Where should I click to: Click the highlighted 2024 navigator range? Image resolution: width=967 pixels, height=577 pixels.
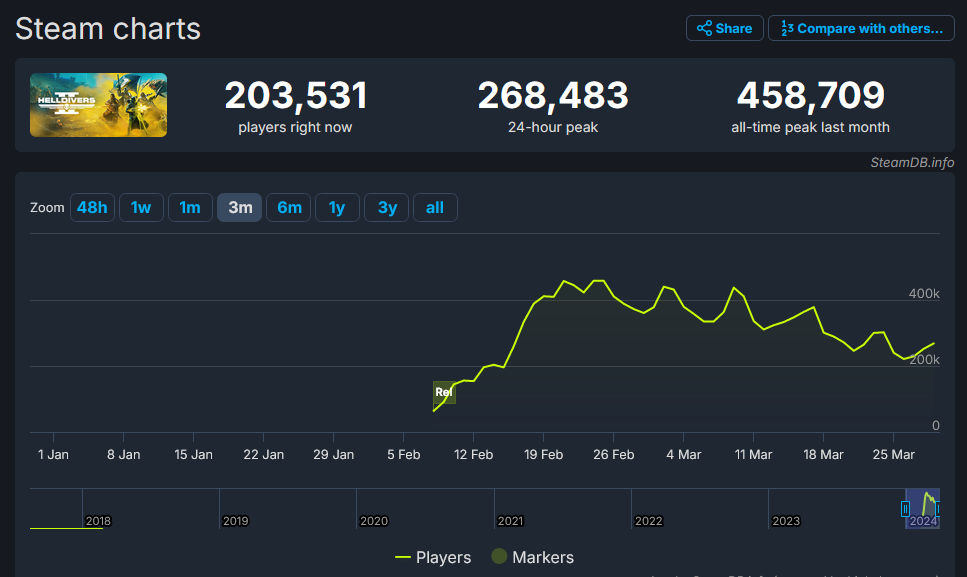[x=923, y=509]
